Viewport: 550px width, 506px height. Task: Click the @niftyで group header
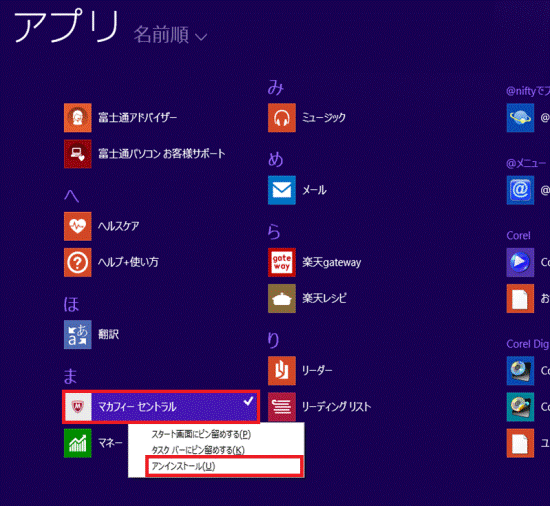point(528,91)
